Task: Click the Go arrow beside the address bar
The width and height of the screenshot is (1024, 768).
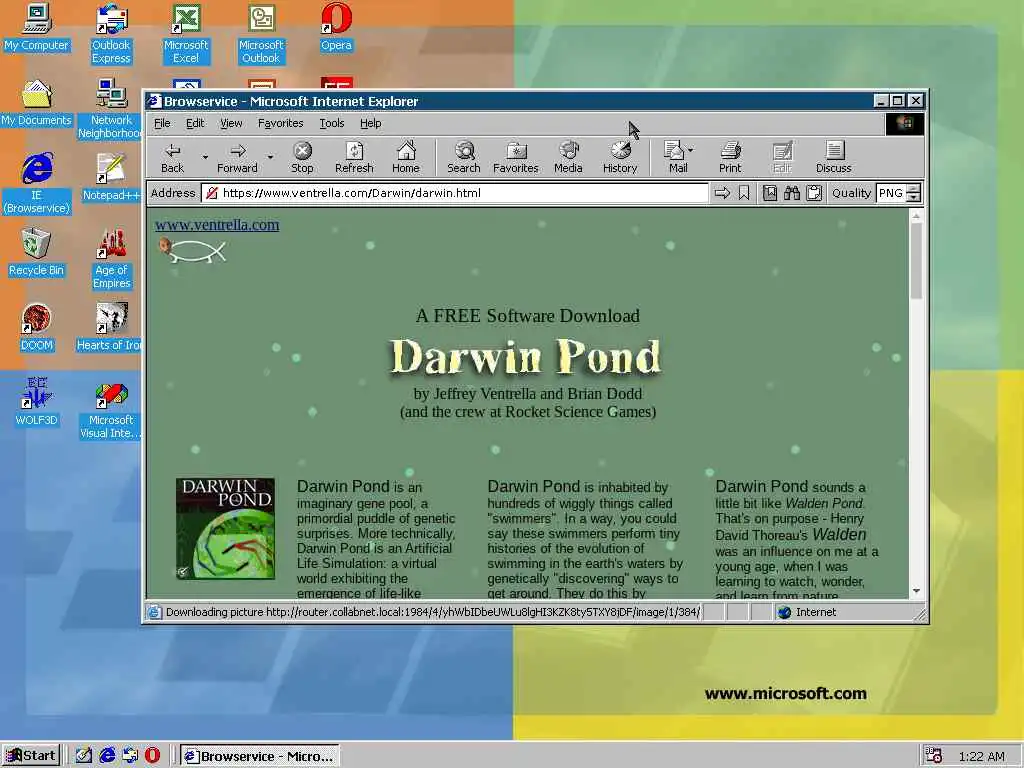Action: 722,193
